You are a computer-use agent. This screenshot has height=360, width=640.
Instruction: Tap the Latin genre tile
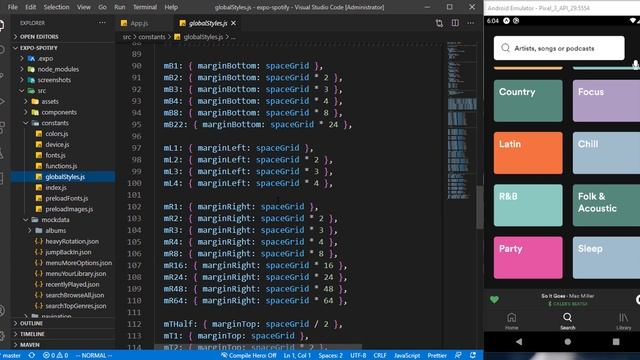(x=528, y=153)
